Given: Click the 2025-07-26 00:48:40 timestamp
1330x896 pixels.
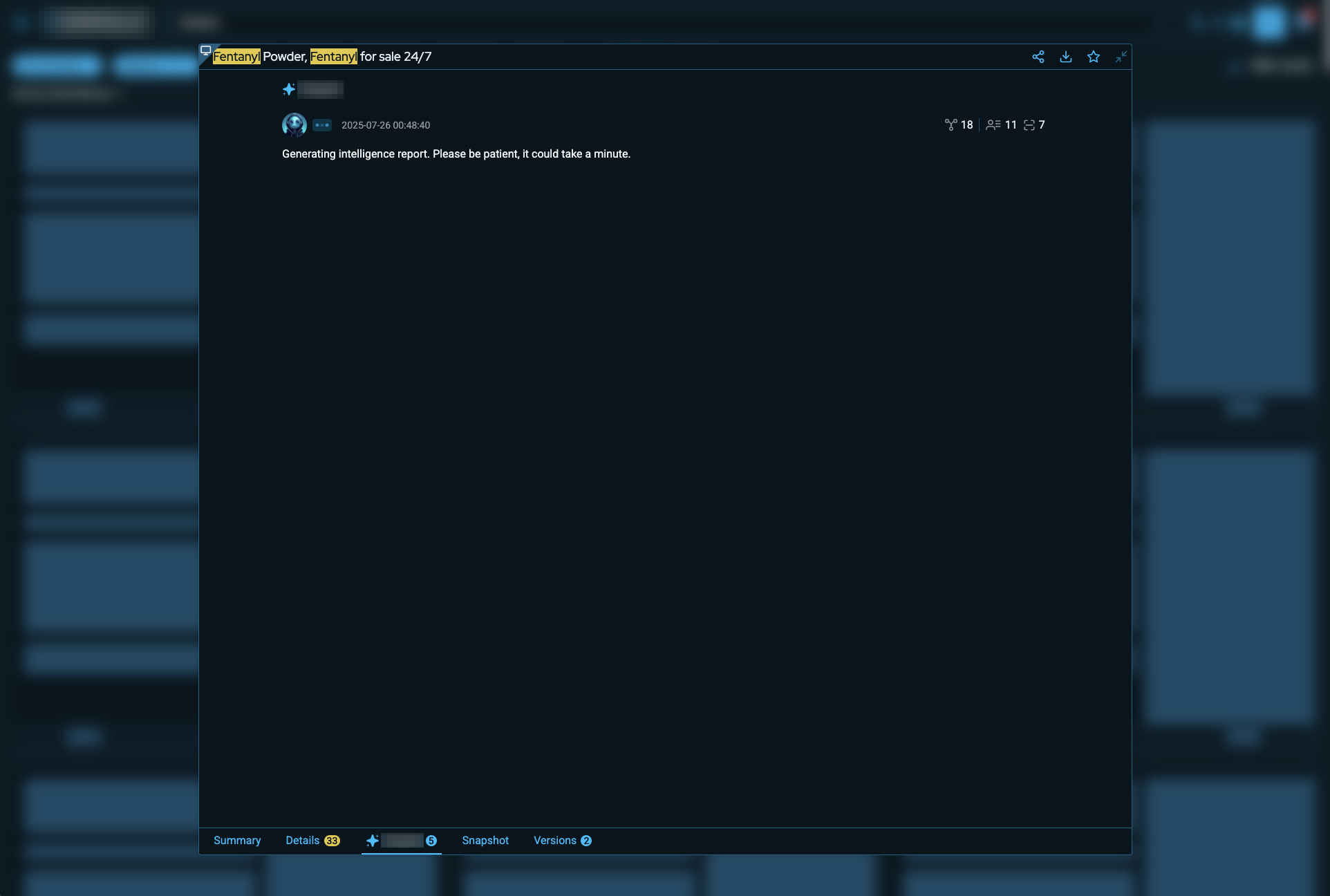Looking at the screenshot, I should (x=386, y=125).
